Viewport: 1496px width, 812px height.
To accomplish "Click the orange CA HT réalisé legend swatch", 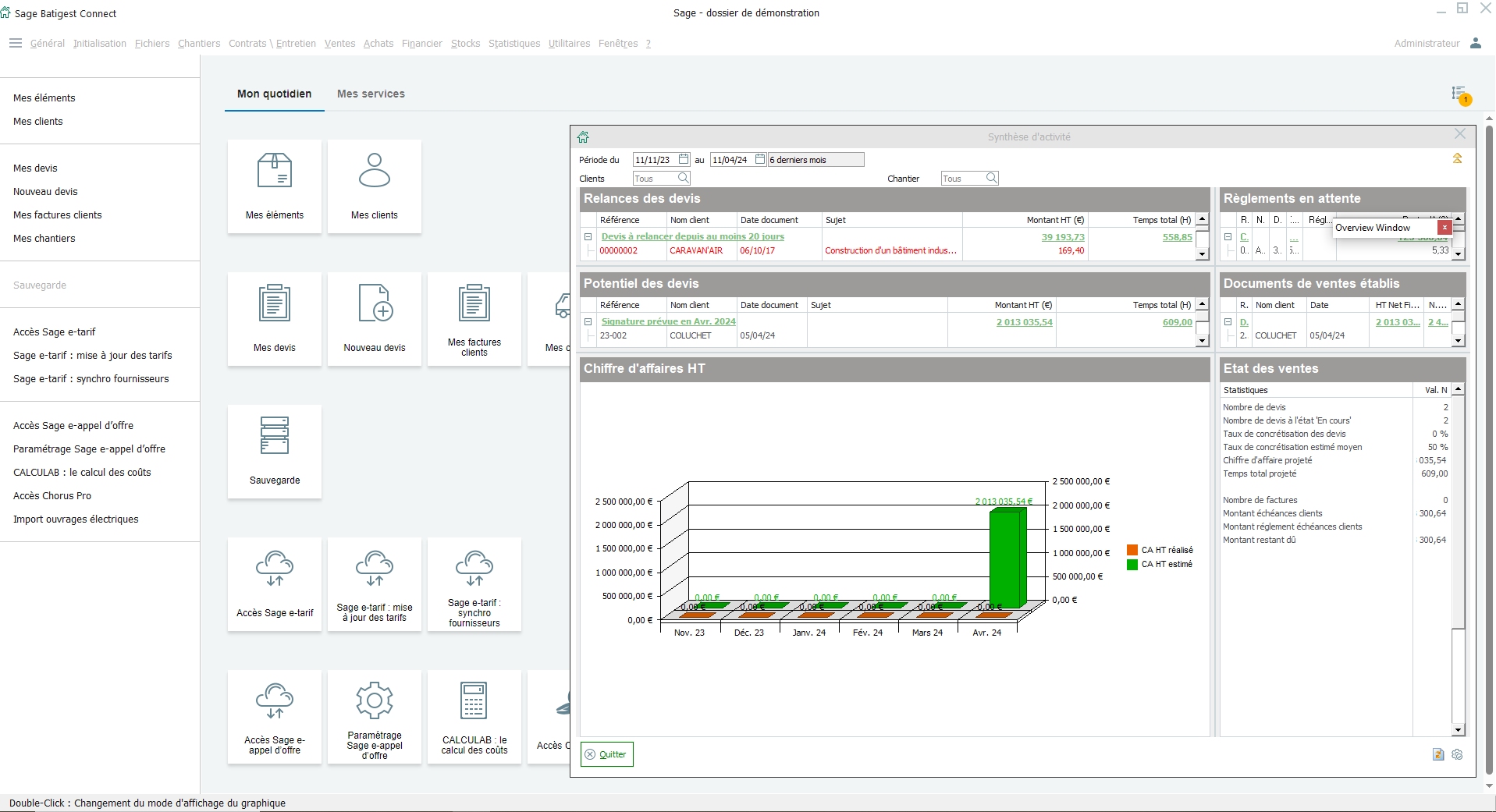I will pyautogui.click(x=1132, y=550).
